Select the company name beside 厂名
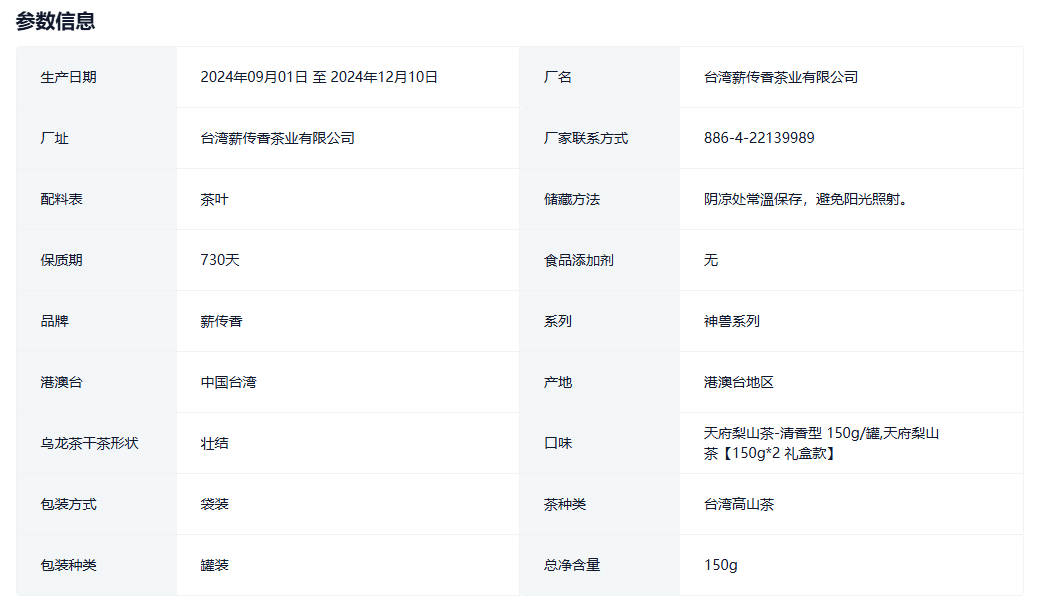The image size is (1039, 612). pyautogui.click(x=780, y=77)
